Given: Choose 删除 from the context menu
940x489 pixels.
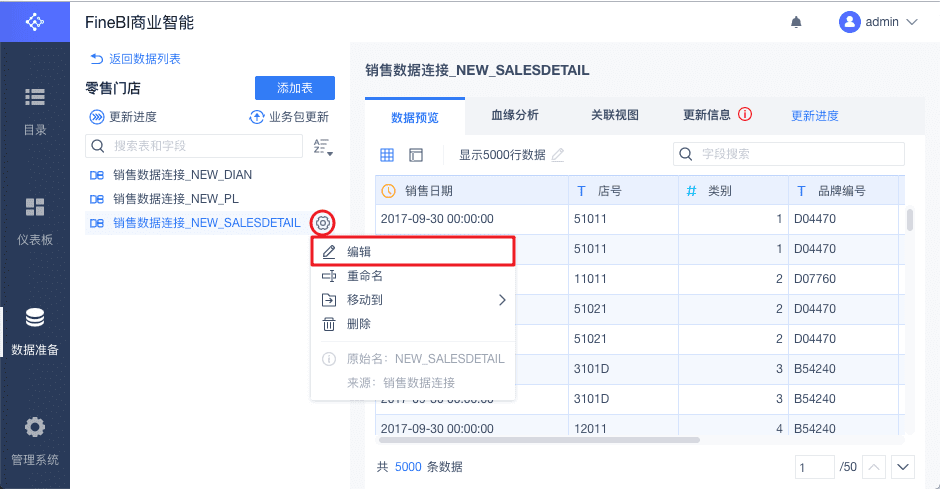Looking at the screenshot, I should 359,324.
